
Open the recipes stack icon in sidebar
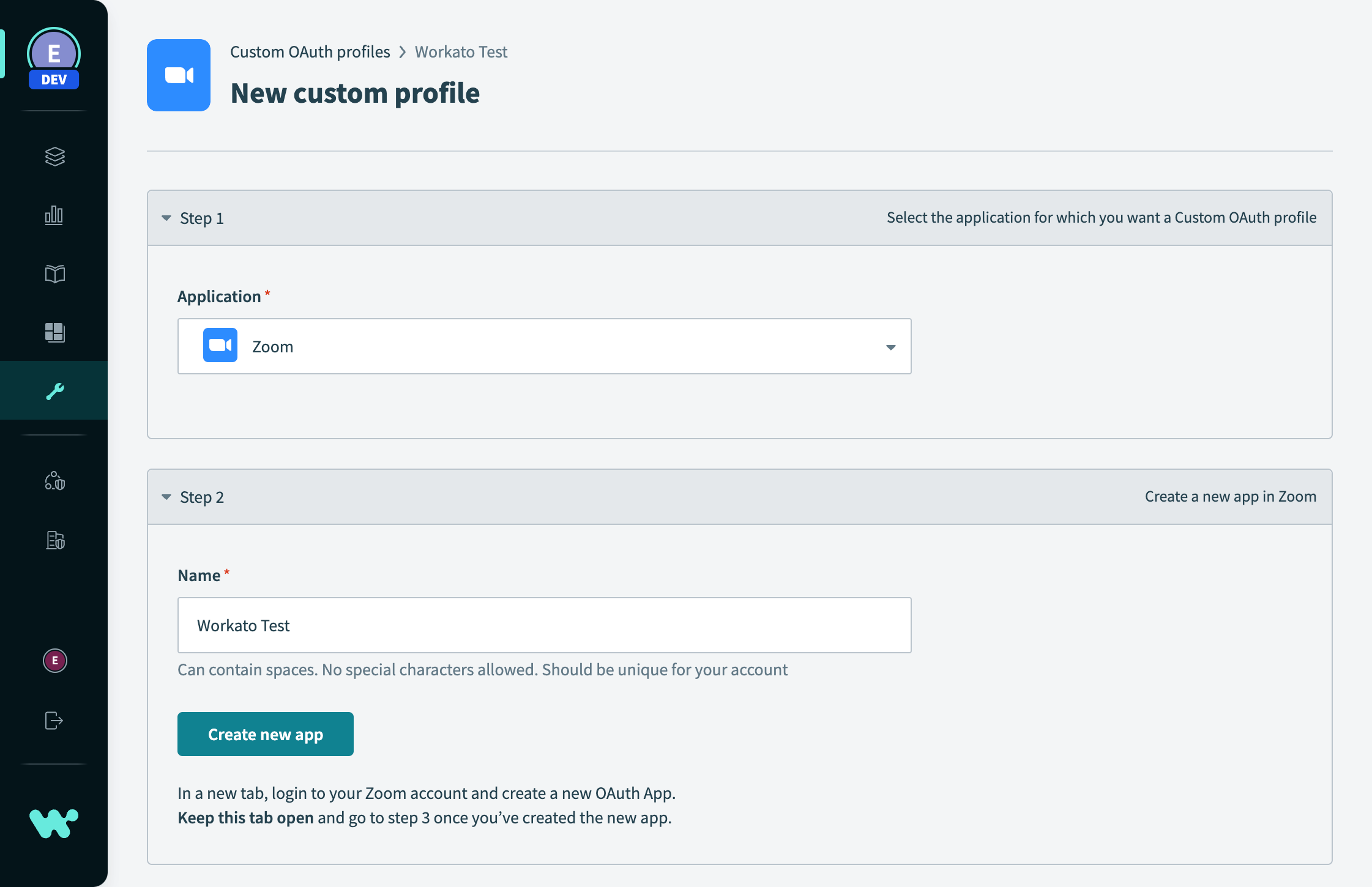[x=54, y=158]
